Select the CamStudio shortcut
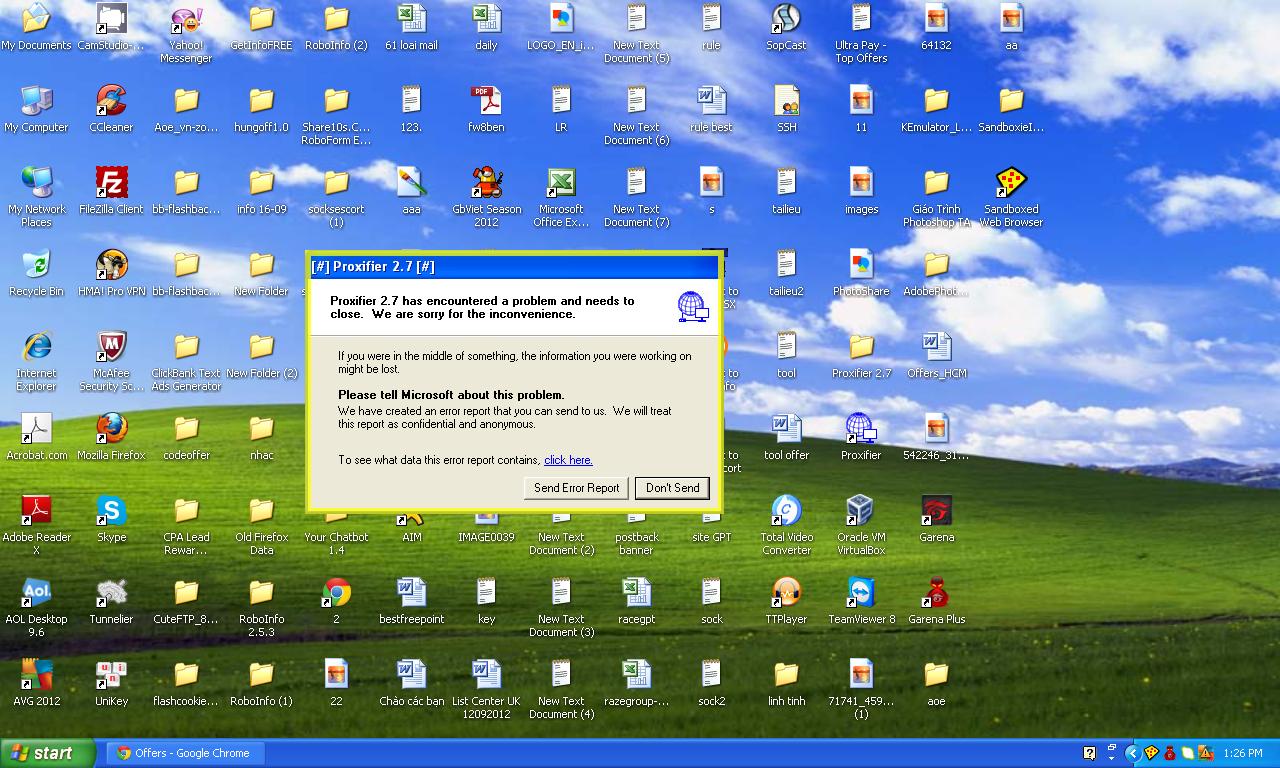 111,27
